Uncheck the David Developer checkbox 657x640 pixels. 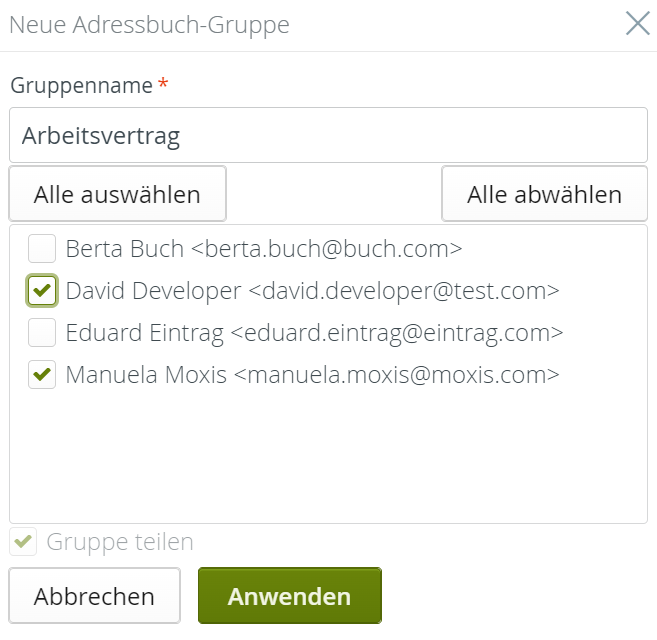[42, 291]
